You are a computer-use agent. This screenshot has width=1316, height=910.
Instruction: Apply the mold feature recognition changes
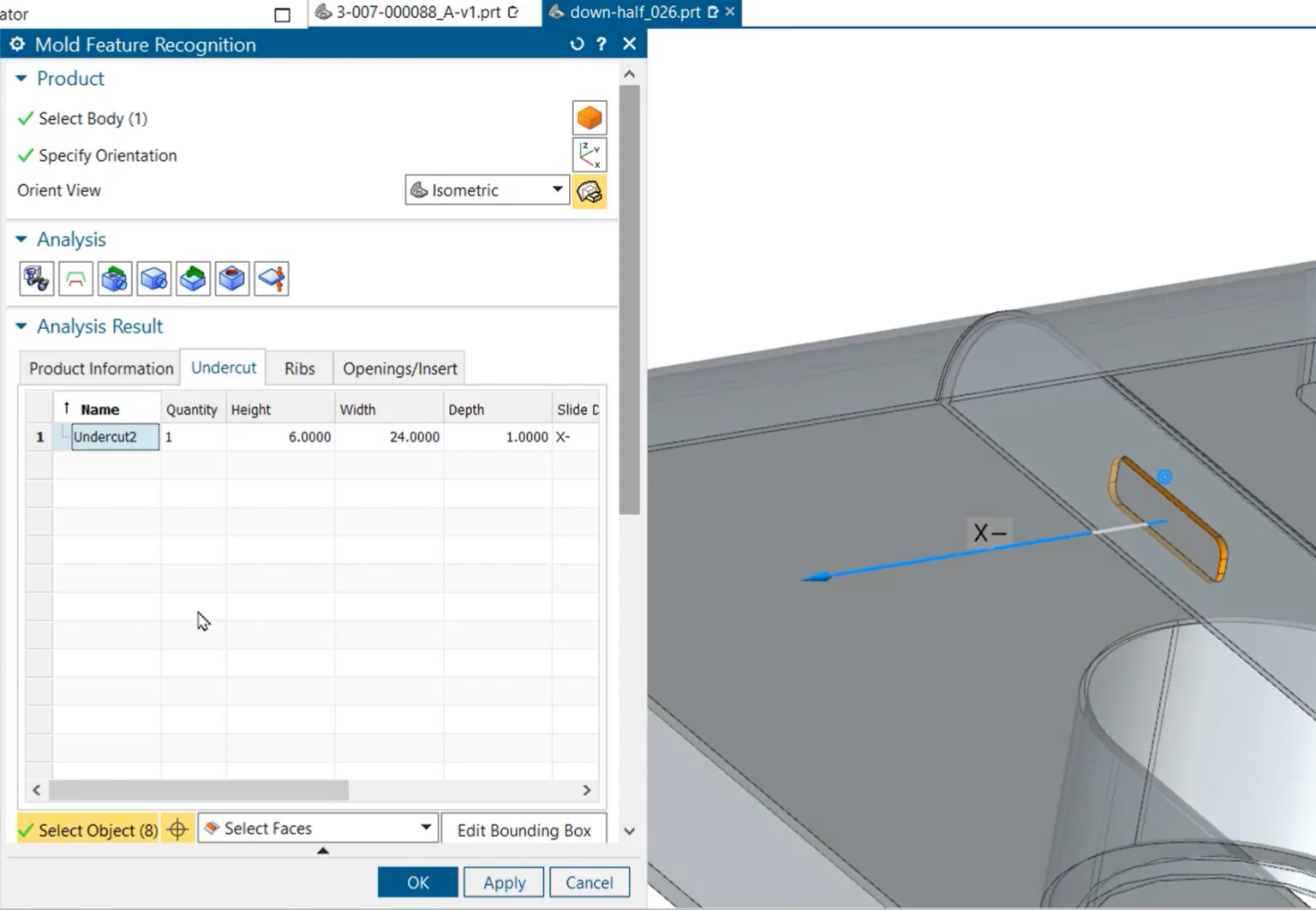click(x=503, y=882)
